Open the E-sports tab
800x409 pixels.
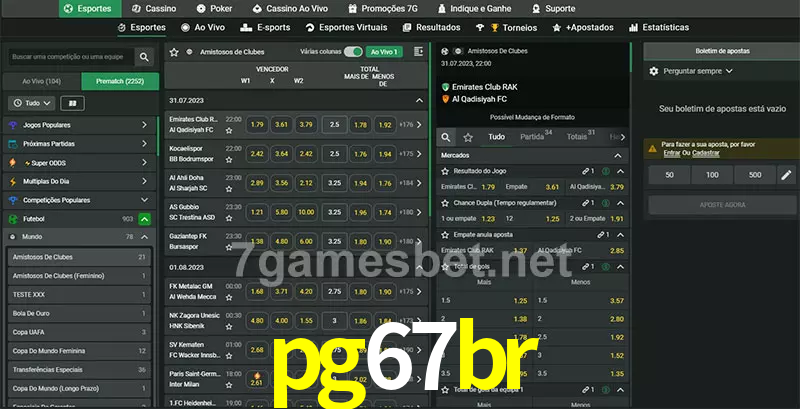(265, 28)
